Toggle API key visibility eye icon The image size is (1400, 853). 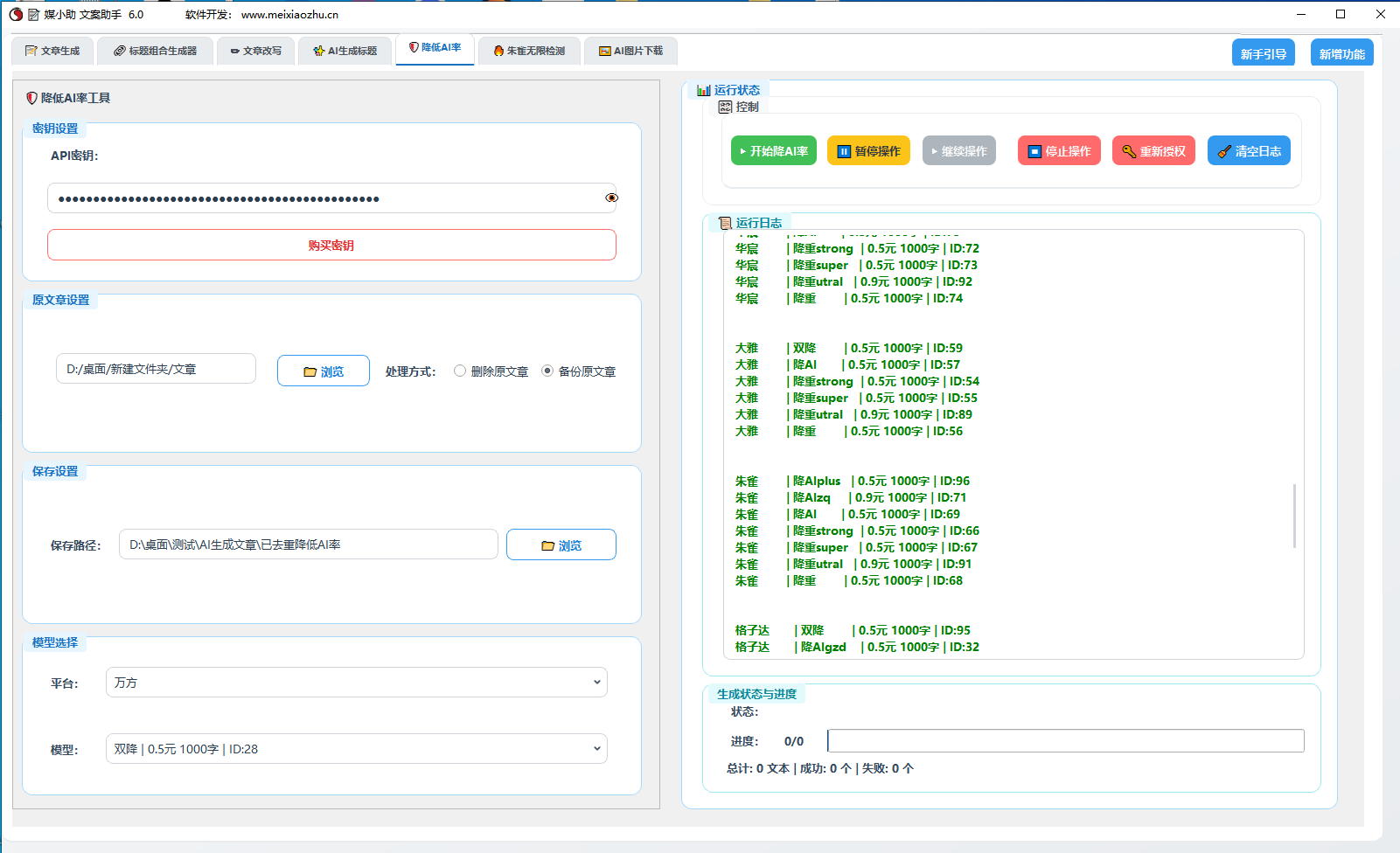tap(611, 198)
